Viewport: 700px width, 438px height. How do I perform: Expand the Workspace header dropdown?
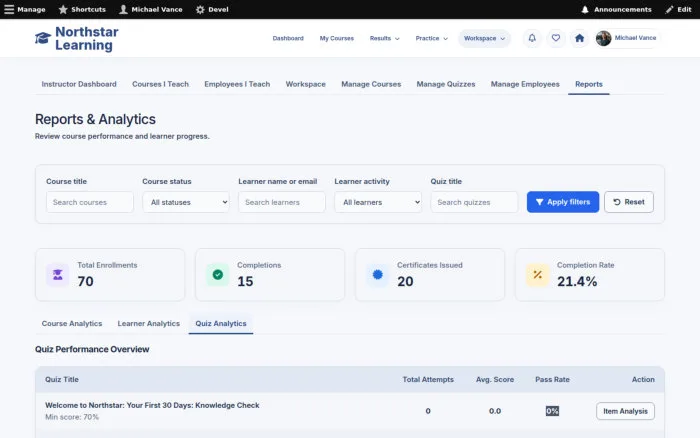(484, 38)
